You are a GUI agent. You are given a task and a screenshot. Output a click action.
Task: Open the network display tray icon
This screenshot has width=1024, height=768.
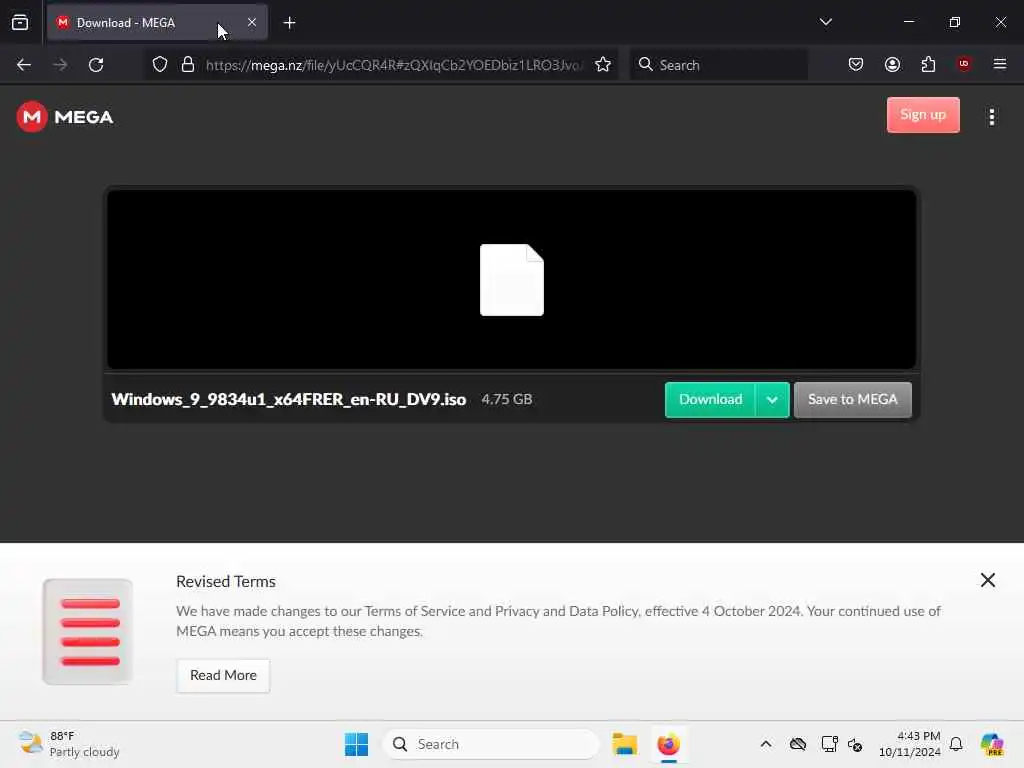coord(829,744)
